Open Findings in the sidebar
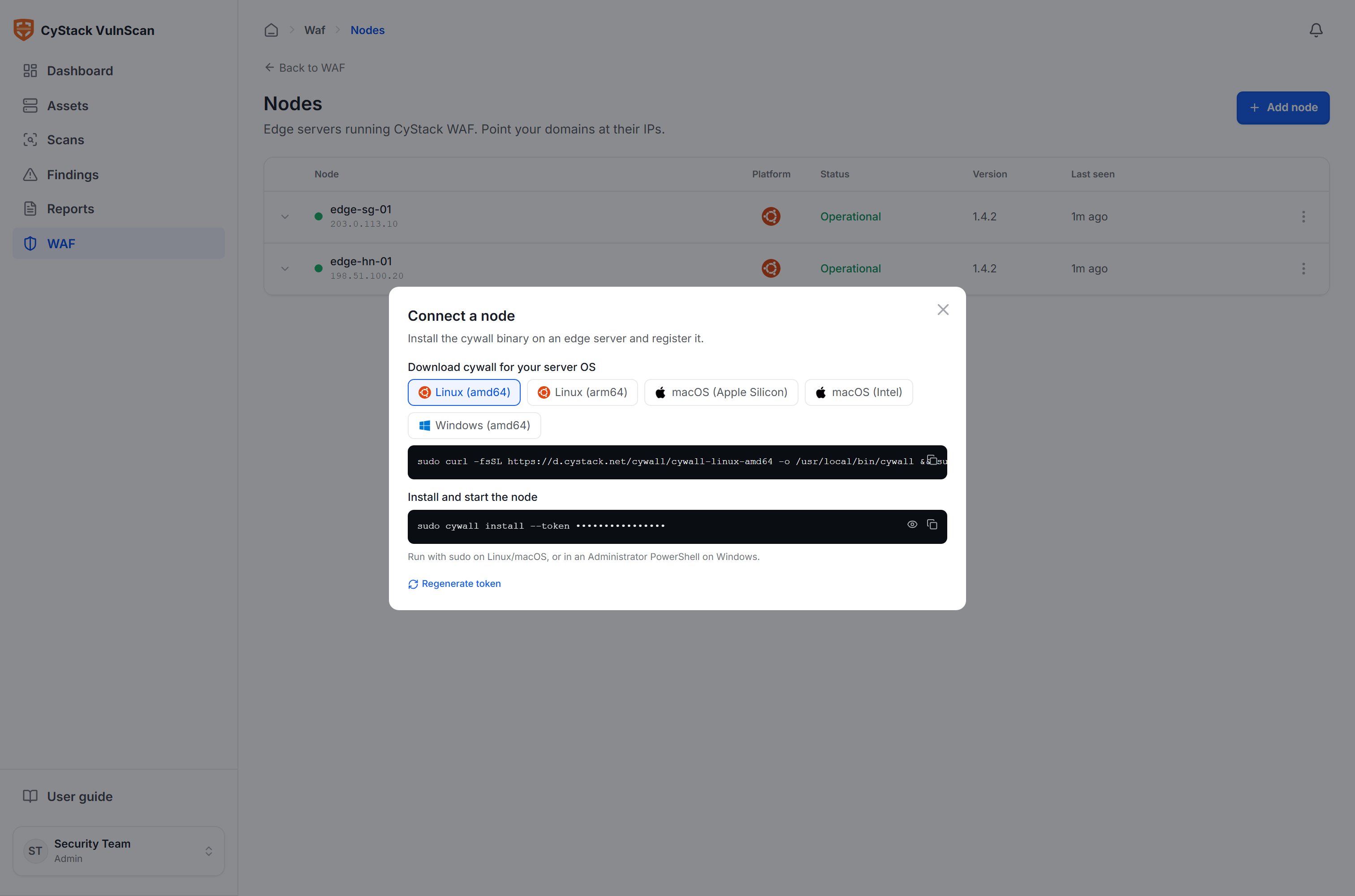The image size is (1355, 896). tap(118, 175)
